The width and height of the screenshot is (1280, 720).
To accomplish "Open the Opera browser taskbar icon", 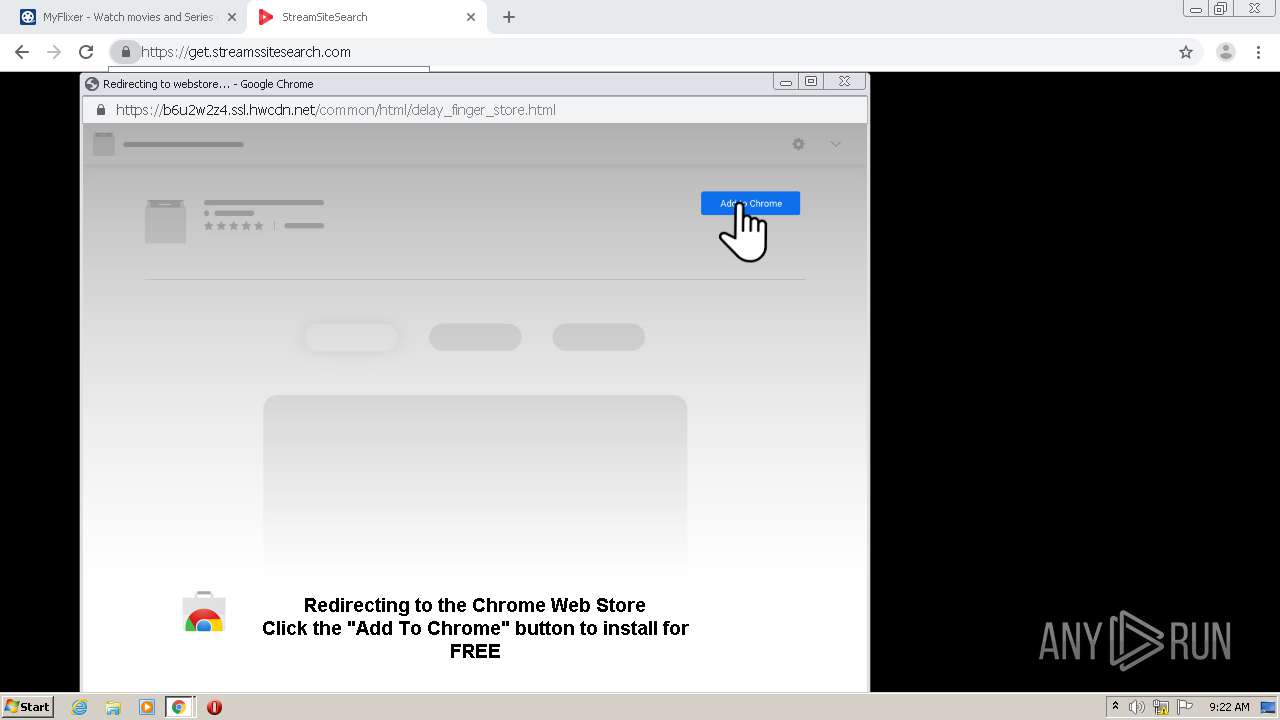I will [214, 707].
